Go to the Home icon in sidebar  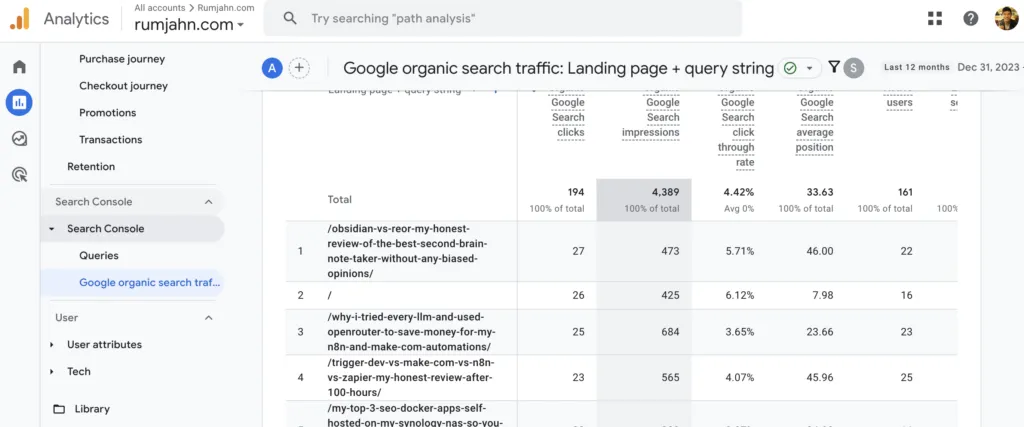click(19, 67)
